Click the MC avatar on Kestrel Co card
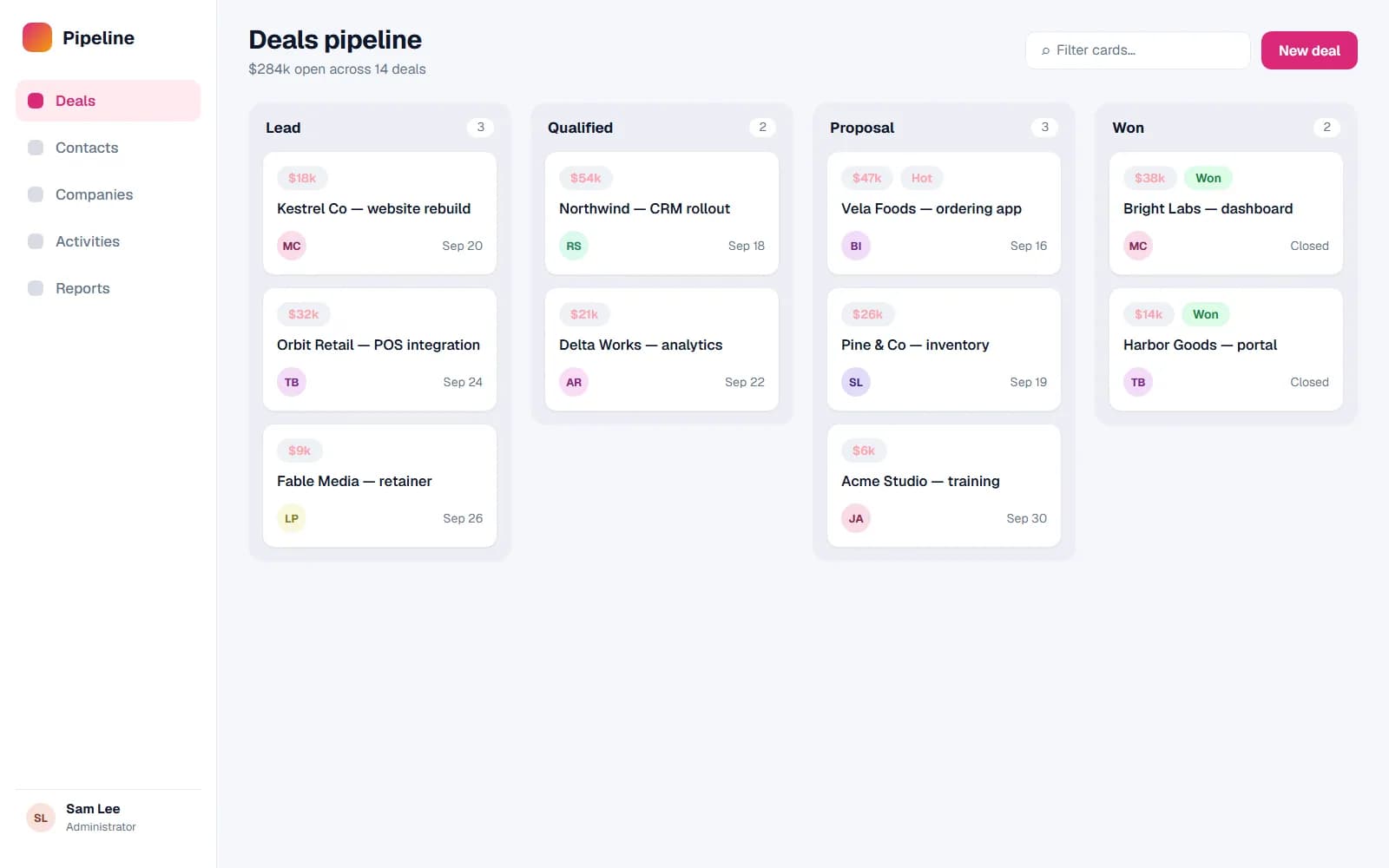Viewport: 1389px width, 868px height. [x=292, y=246]
